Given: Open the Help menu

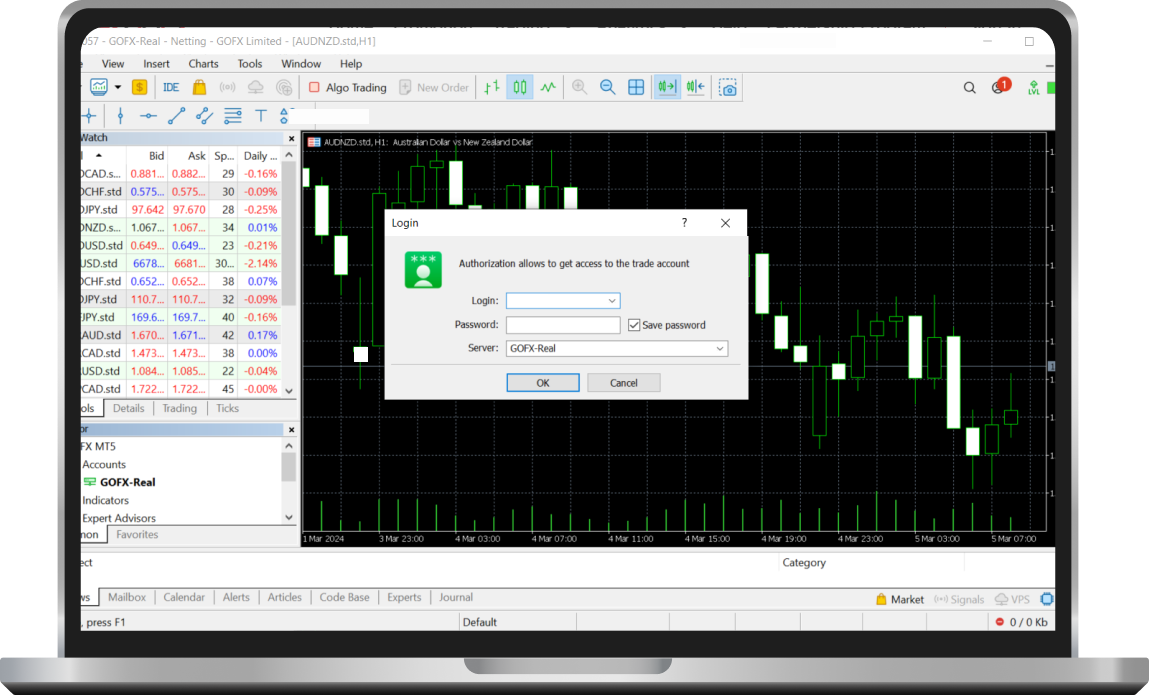Looking at the screenshot, I should [x=351, y=64].
